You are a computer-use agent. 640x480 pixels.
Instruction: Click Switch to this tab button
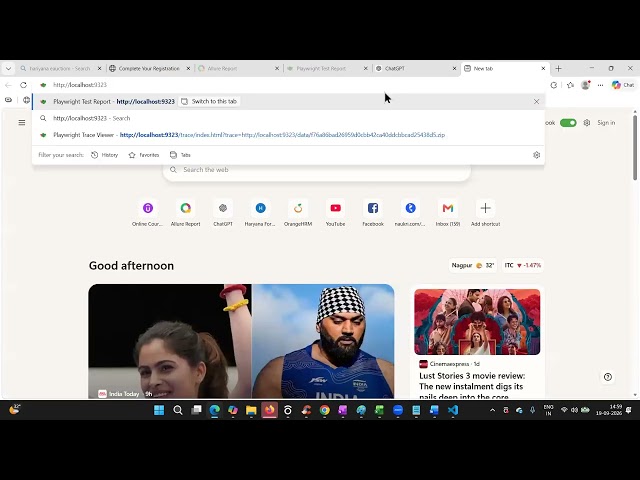[209, 102]
